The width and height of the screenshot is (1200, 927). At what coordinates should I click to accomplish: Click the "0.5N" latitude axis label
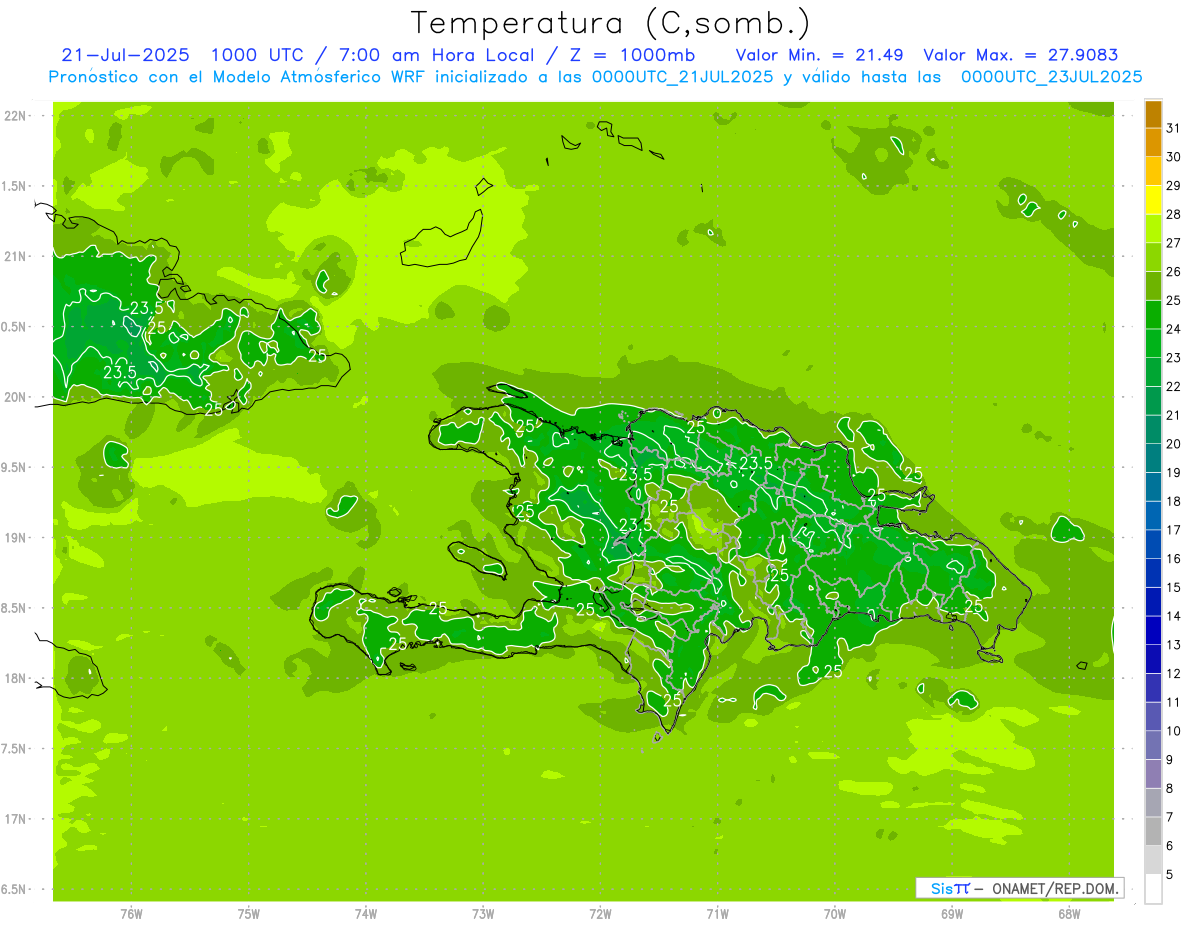(15, 327)
